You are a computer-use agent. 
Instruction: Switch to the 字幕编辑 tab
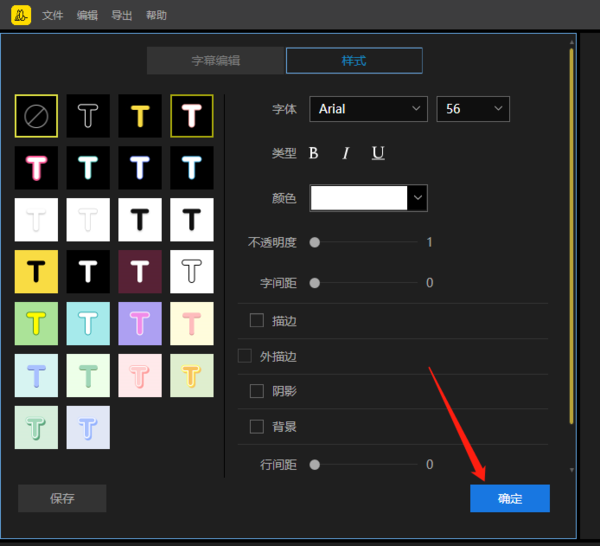(216, 61)
